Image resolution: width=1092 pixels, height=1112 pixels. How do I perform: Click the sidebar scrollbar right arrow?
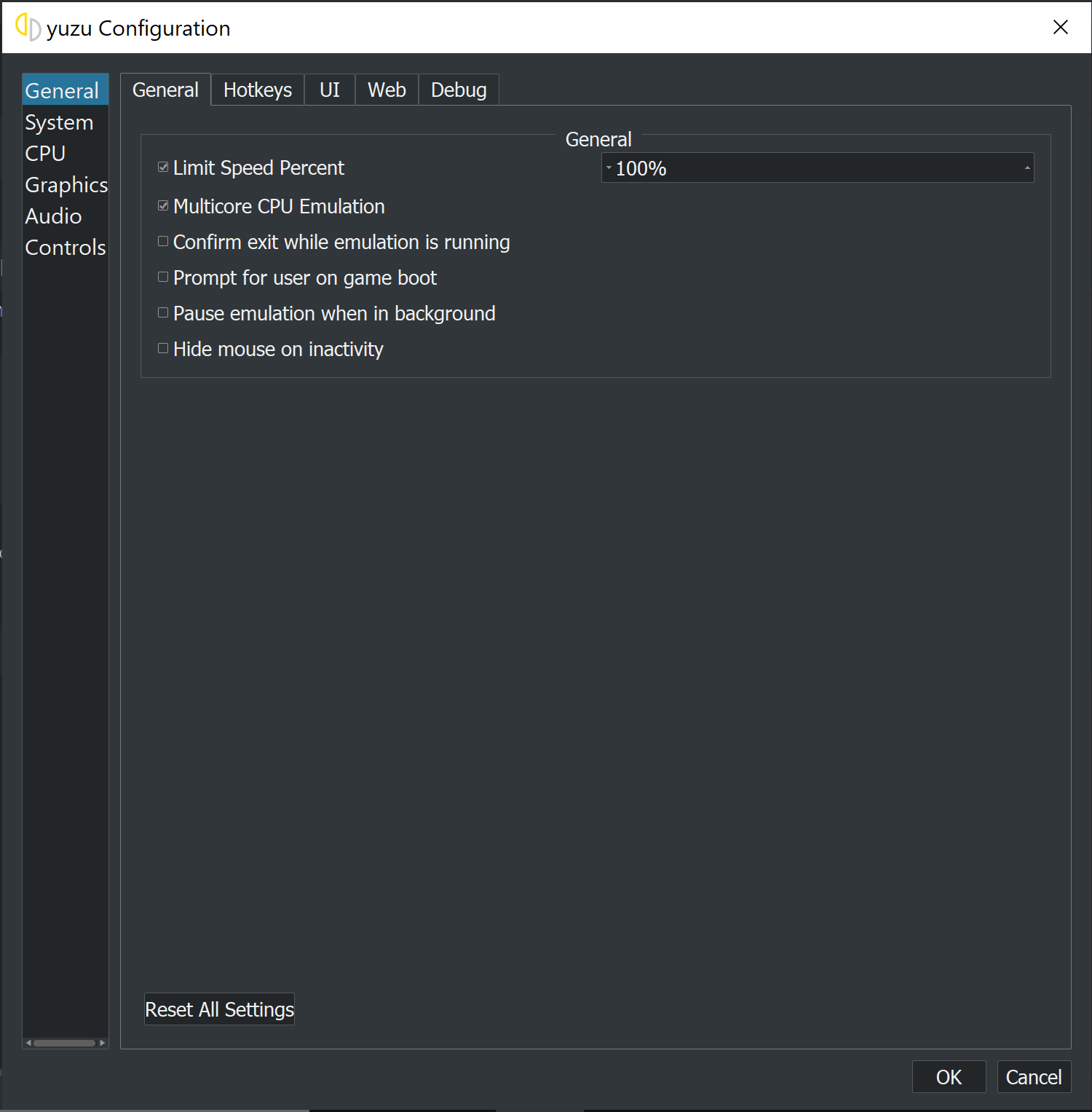coord(103,1043)
